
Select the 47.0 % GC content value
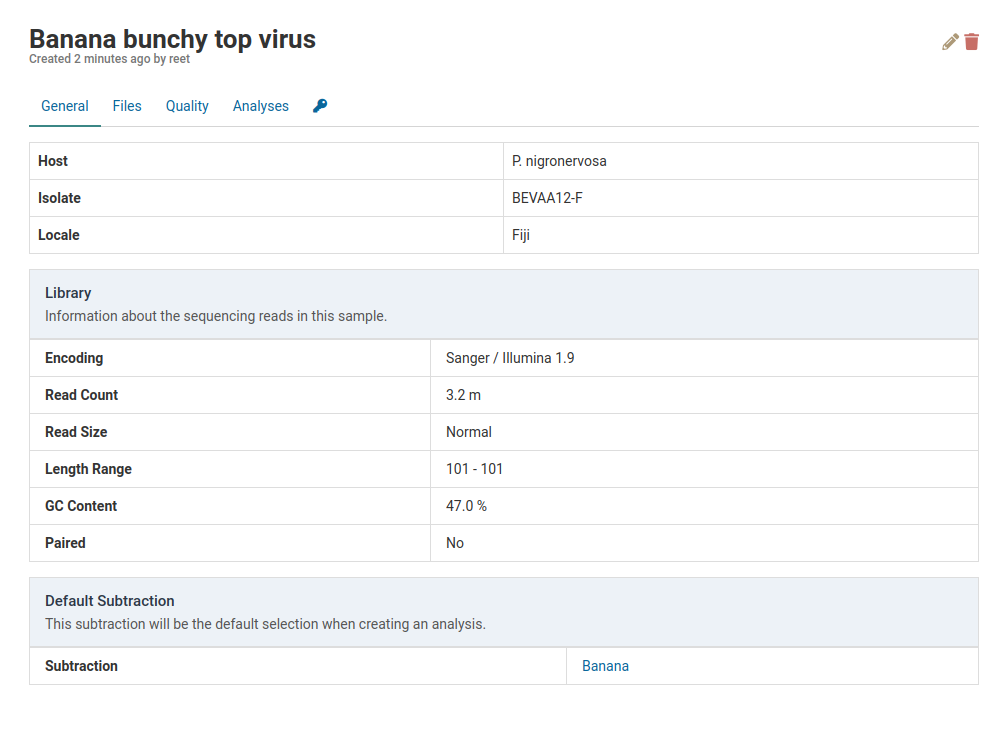(466, 506)
